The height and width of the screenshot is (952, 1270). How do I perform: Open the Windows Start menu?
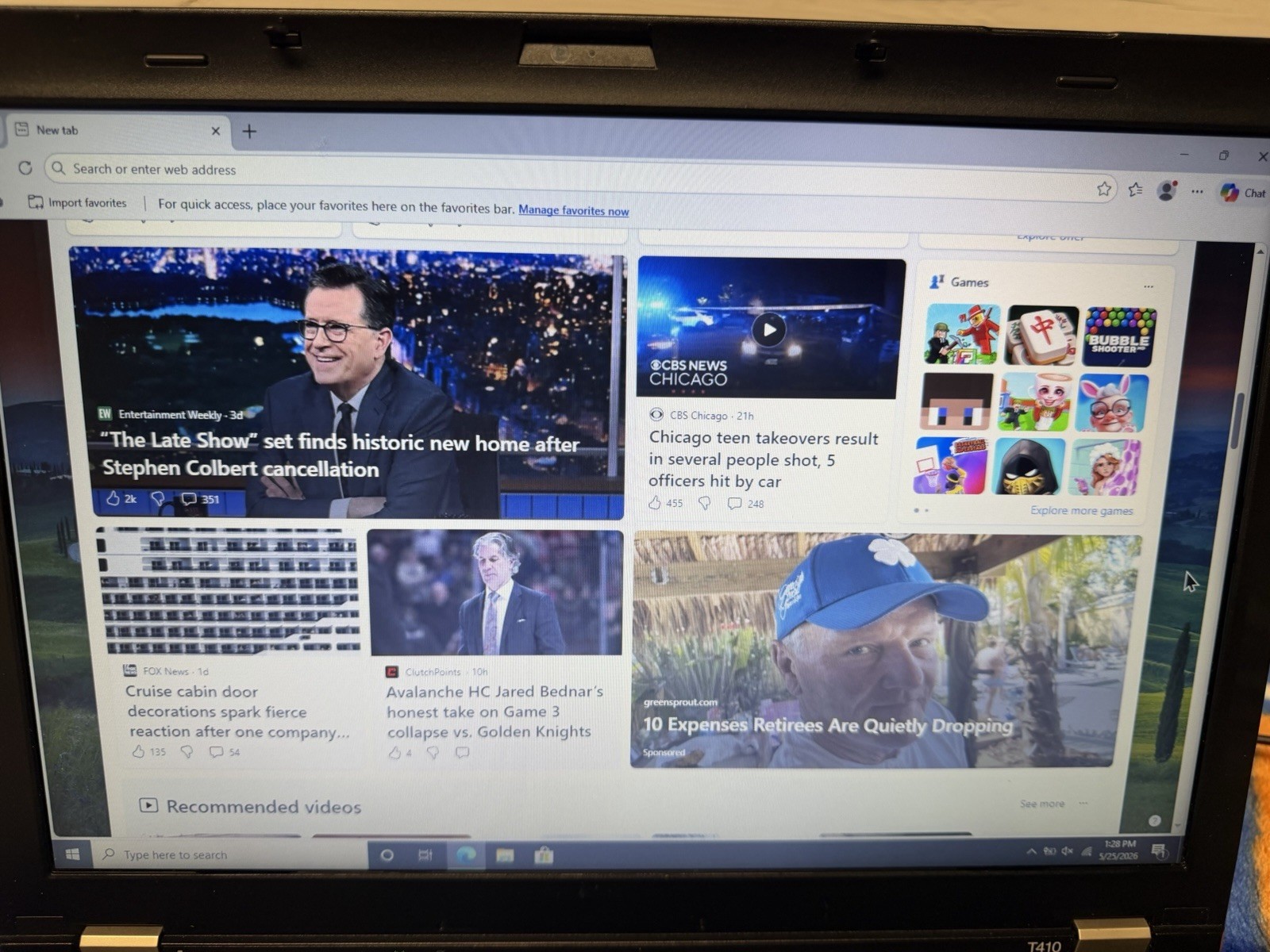click(x=72, y=854)
